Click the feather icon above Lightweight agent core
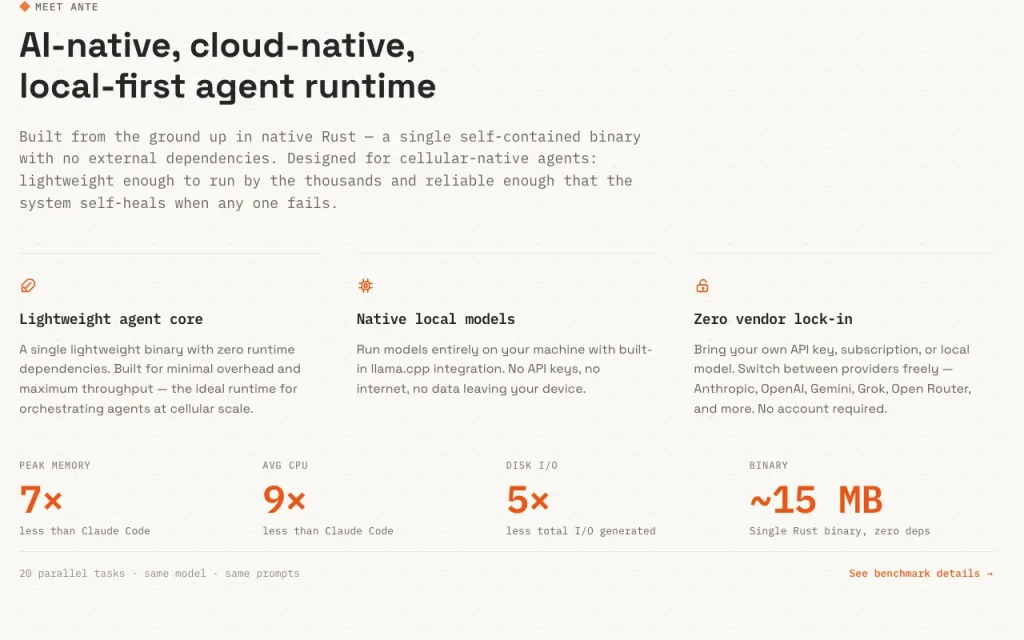1024x640 pixels. pyautogui.click(x=27, y=285)
